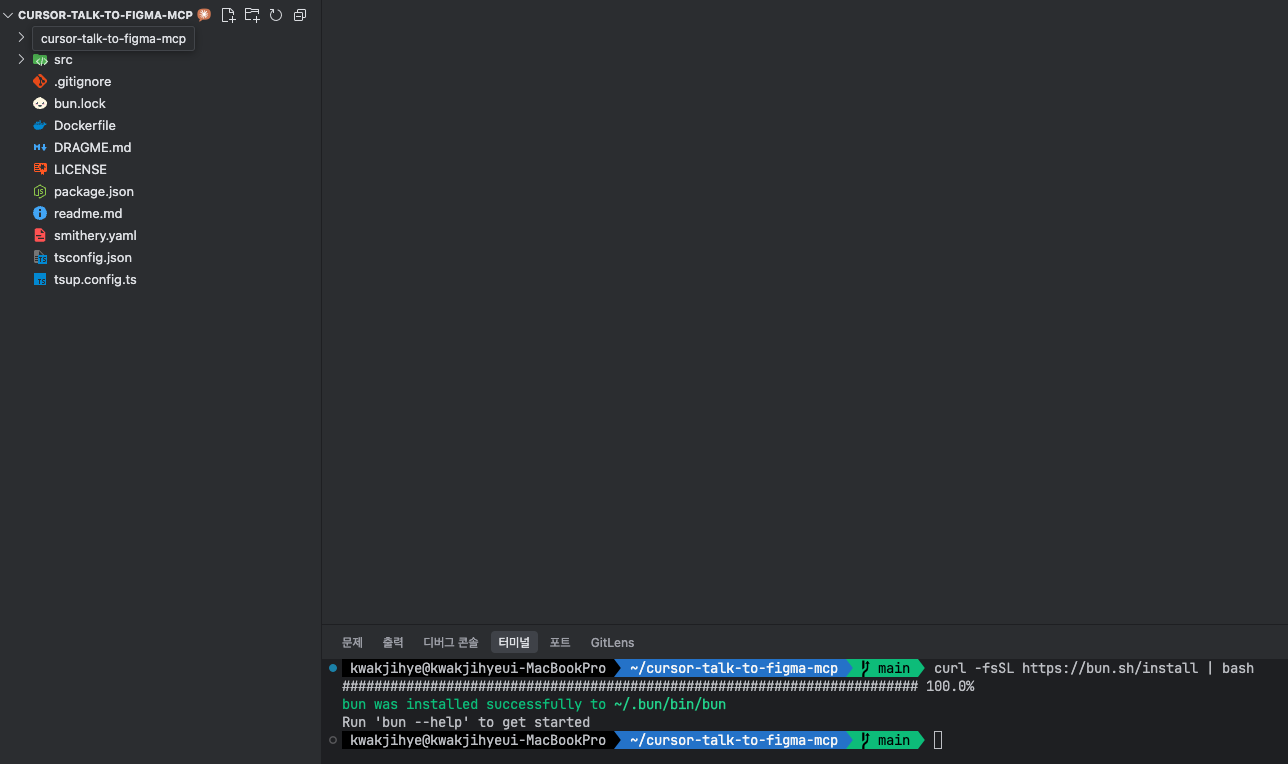
Task: Open the .gitignore file via its git icon
Action: (x=40, y=82)
